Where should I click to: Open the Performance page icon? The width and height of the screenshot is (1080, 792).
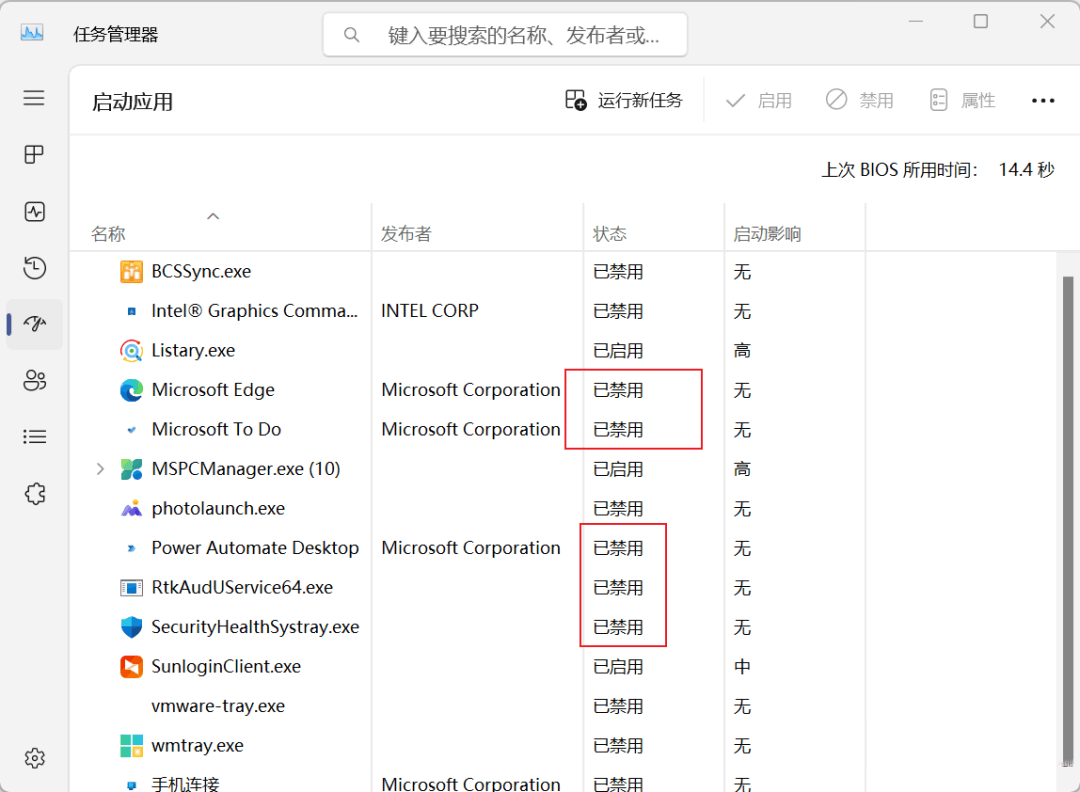[x=34, y=211]
